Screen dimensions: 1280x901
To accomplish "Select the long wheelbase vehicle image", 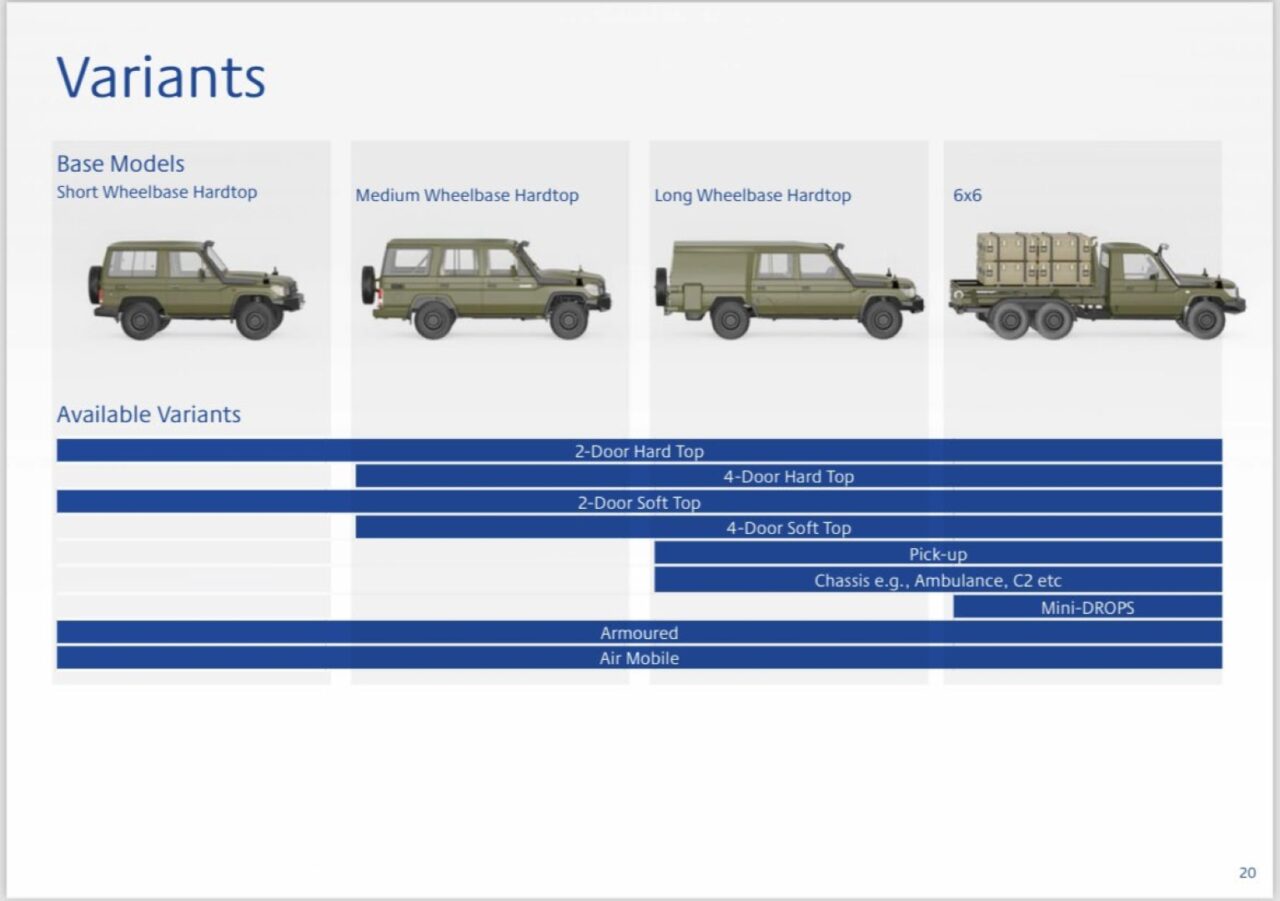I will coord(789,289).
